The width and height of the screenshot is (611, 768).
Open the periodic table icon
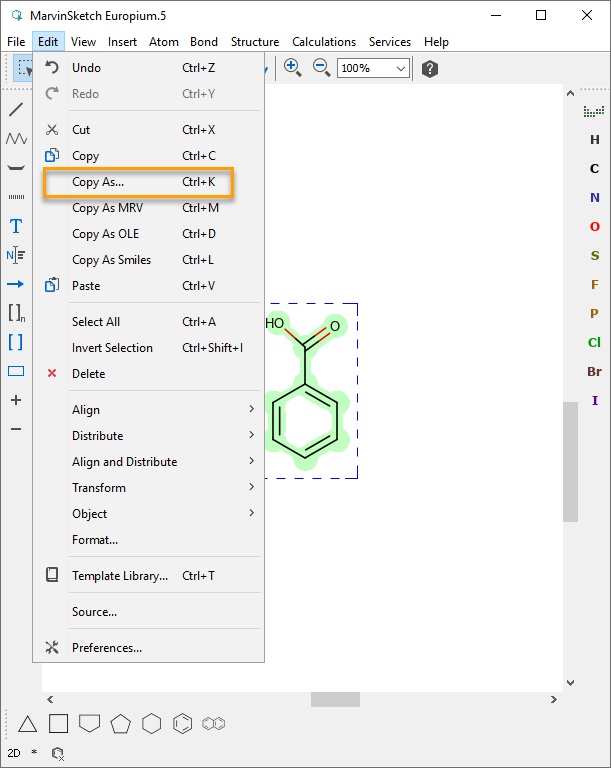click(x=594, y=111)
